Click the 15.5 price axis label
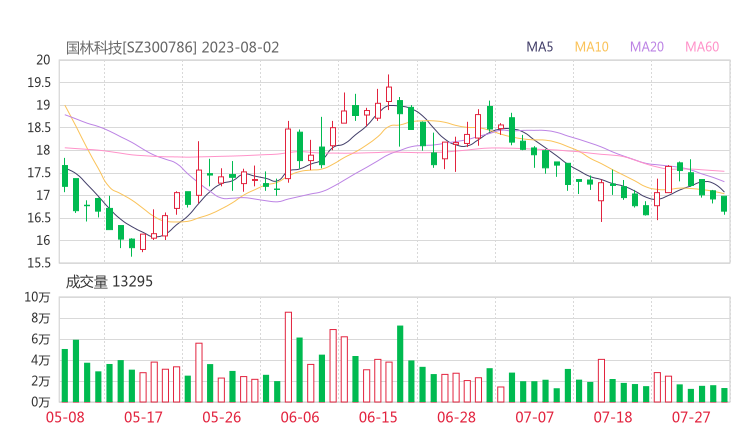The width and height of the screenshot is (740, 440). point(39,263)
